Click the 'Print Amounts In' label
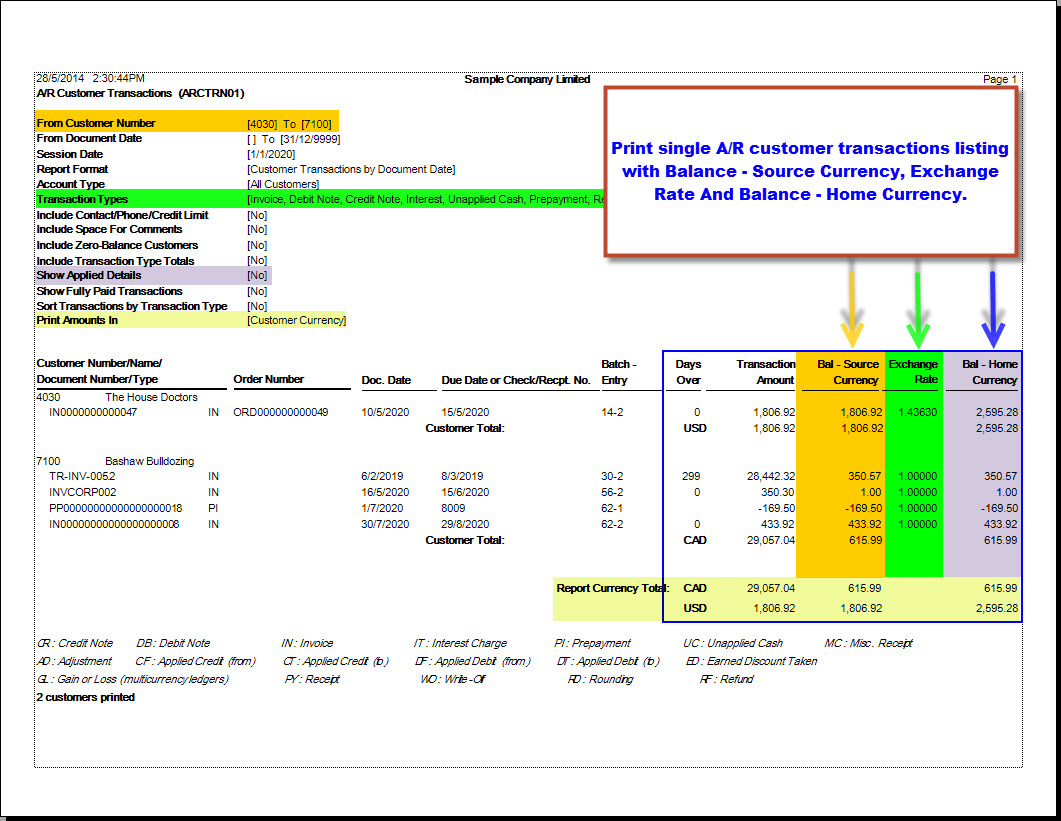This screenshot has width=1061, height=821. tap(77, 320)
